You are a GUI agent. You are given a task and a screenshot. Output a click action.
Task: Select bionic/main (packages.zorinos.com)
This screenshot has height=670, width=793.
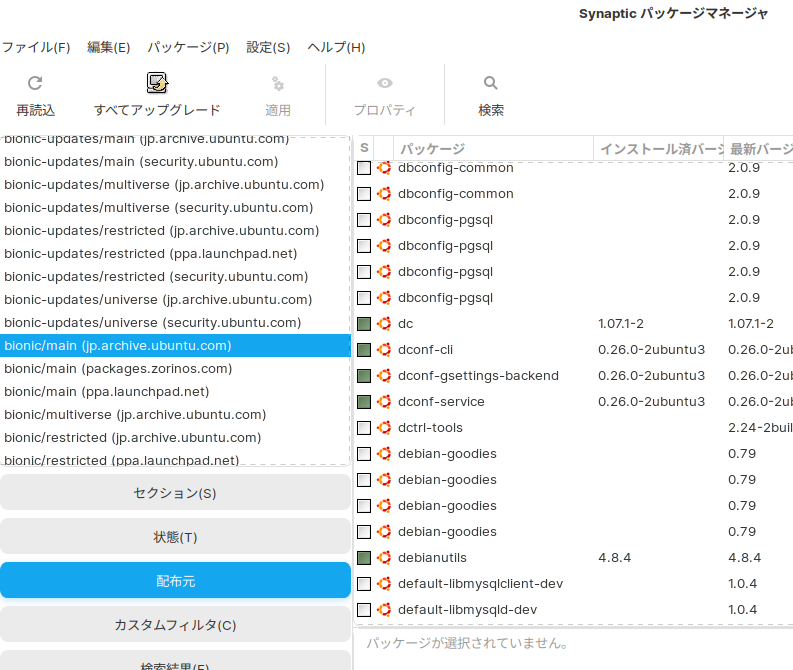point(175,369)
